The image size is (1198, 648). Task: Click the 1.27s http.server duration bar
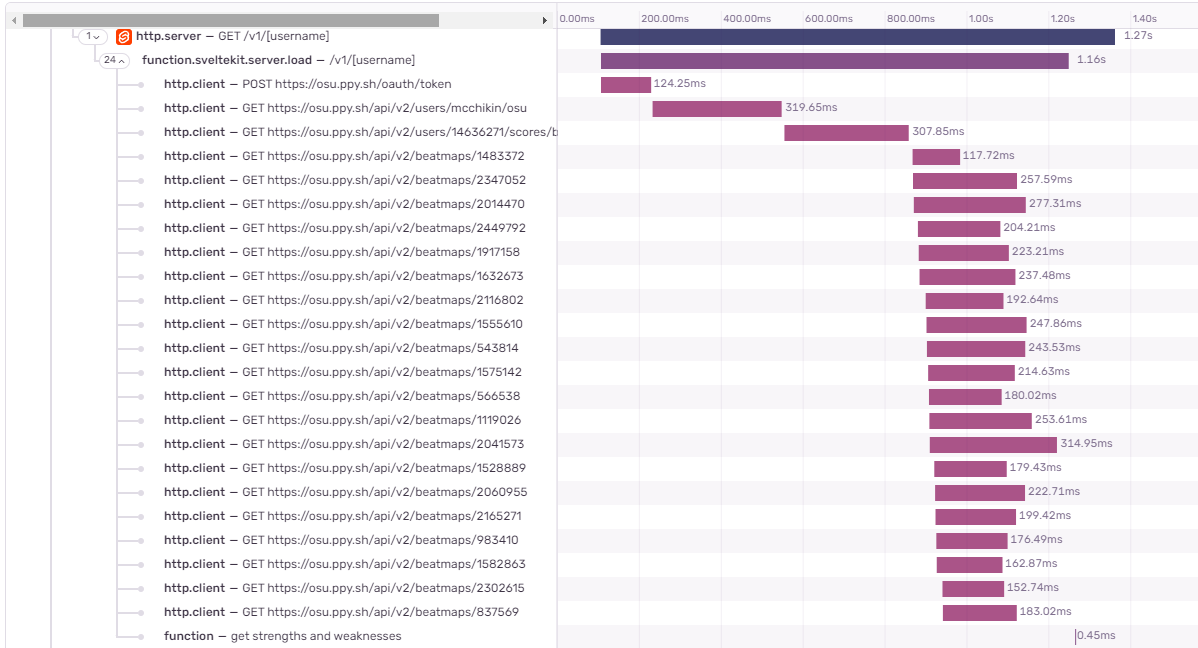857,37
